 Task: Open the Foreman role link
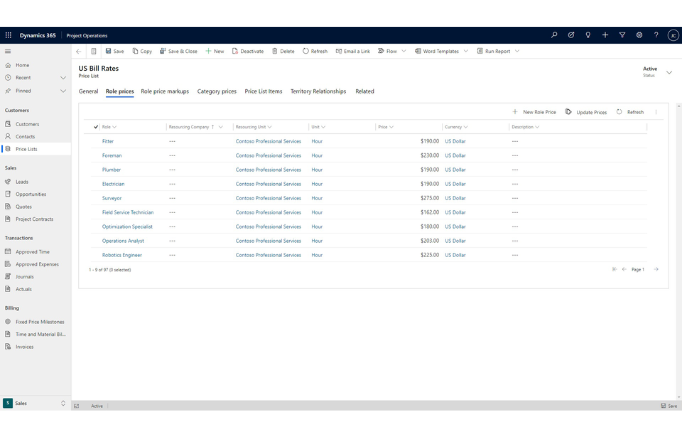[x=112, y=156]
